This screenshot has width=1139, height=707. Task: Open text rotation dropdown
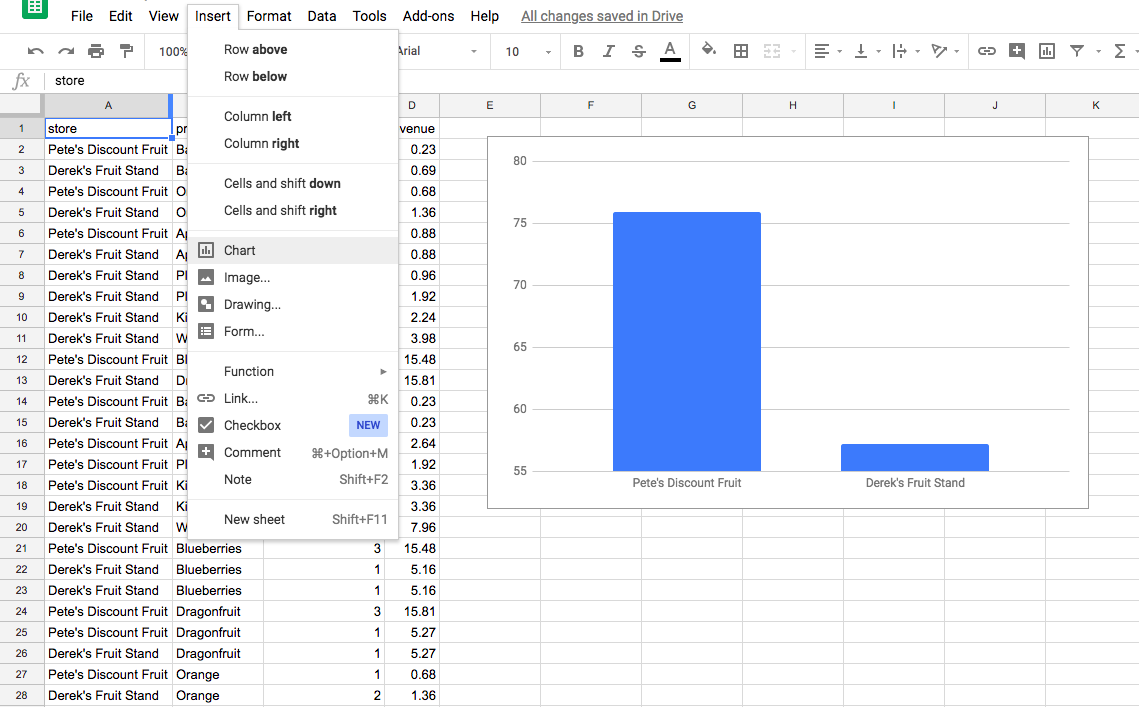[x=945, y=51]
